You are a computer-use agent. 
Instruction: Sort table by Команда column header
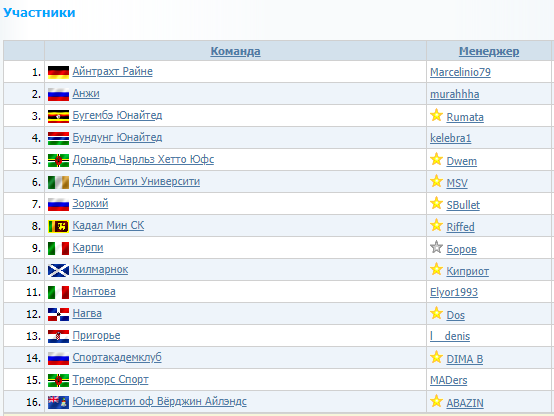235,51
